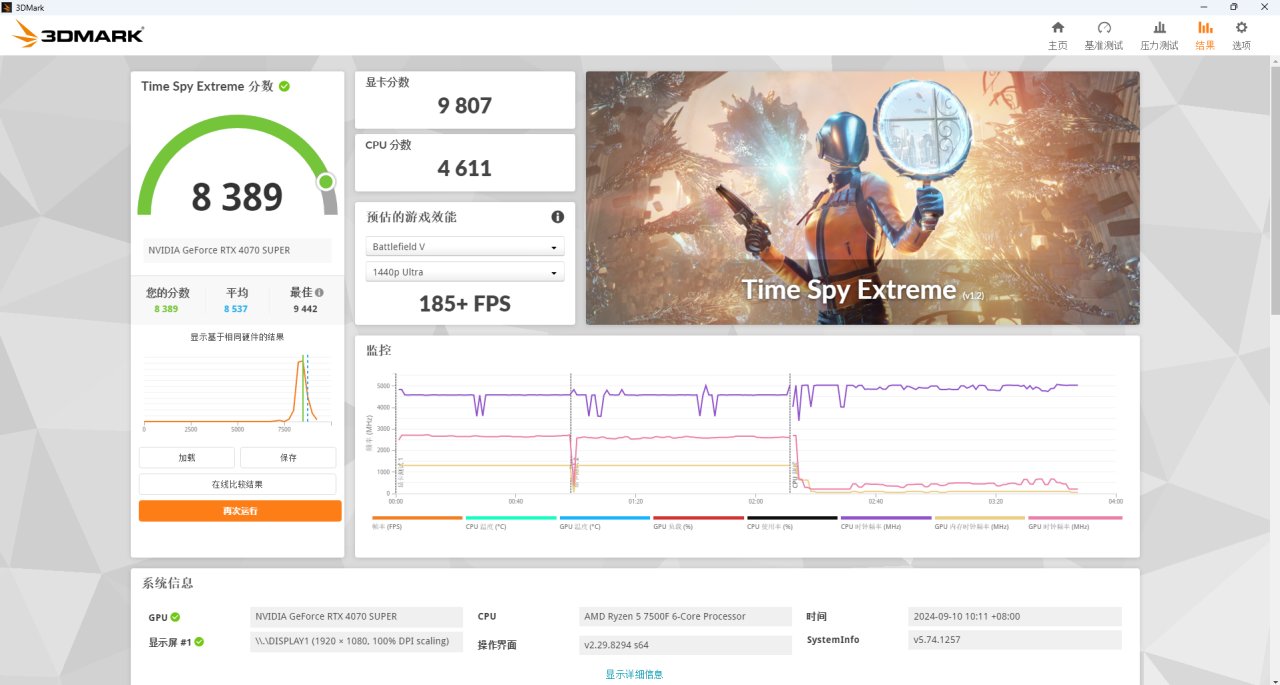Click the green check next to 显示屏 #1

(199, 642)
